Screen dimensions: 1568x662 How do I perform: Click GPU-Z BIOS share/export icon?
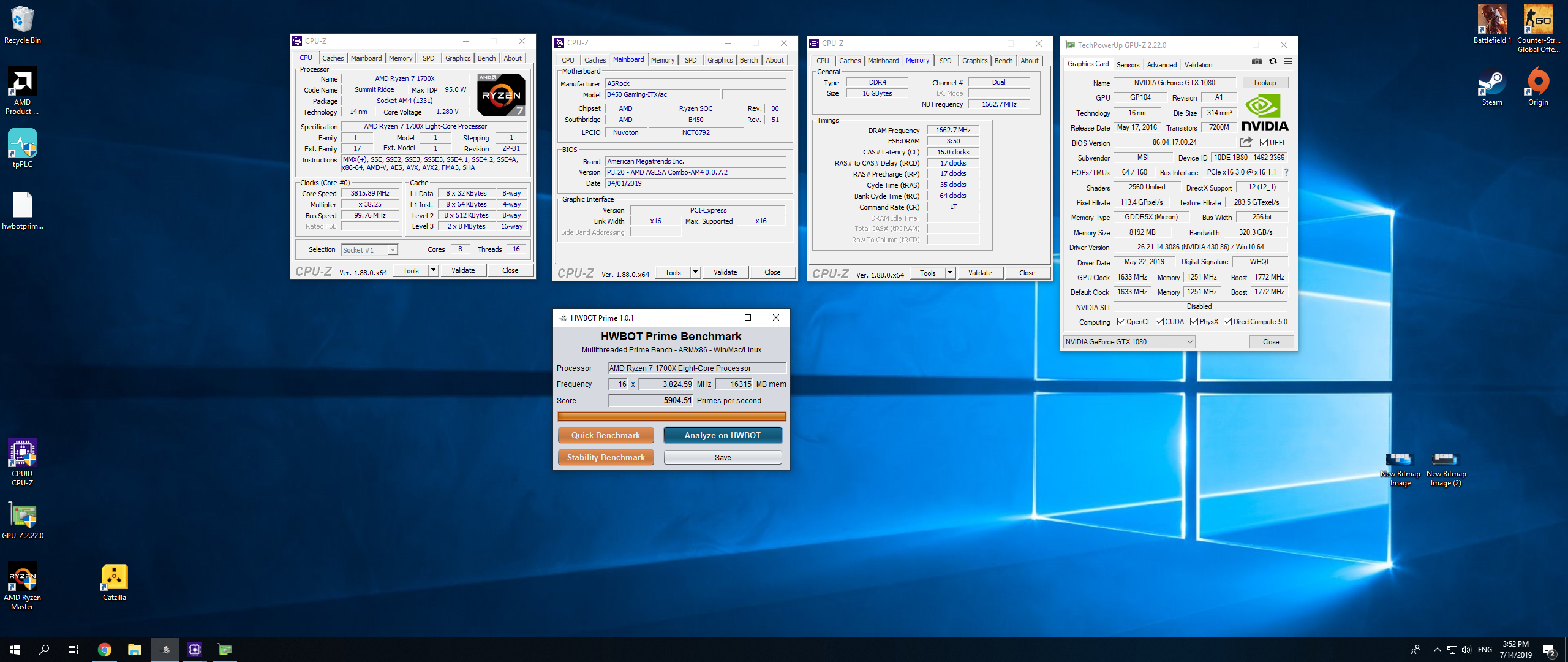point(1246,142)
